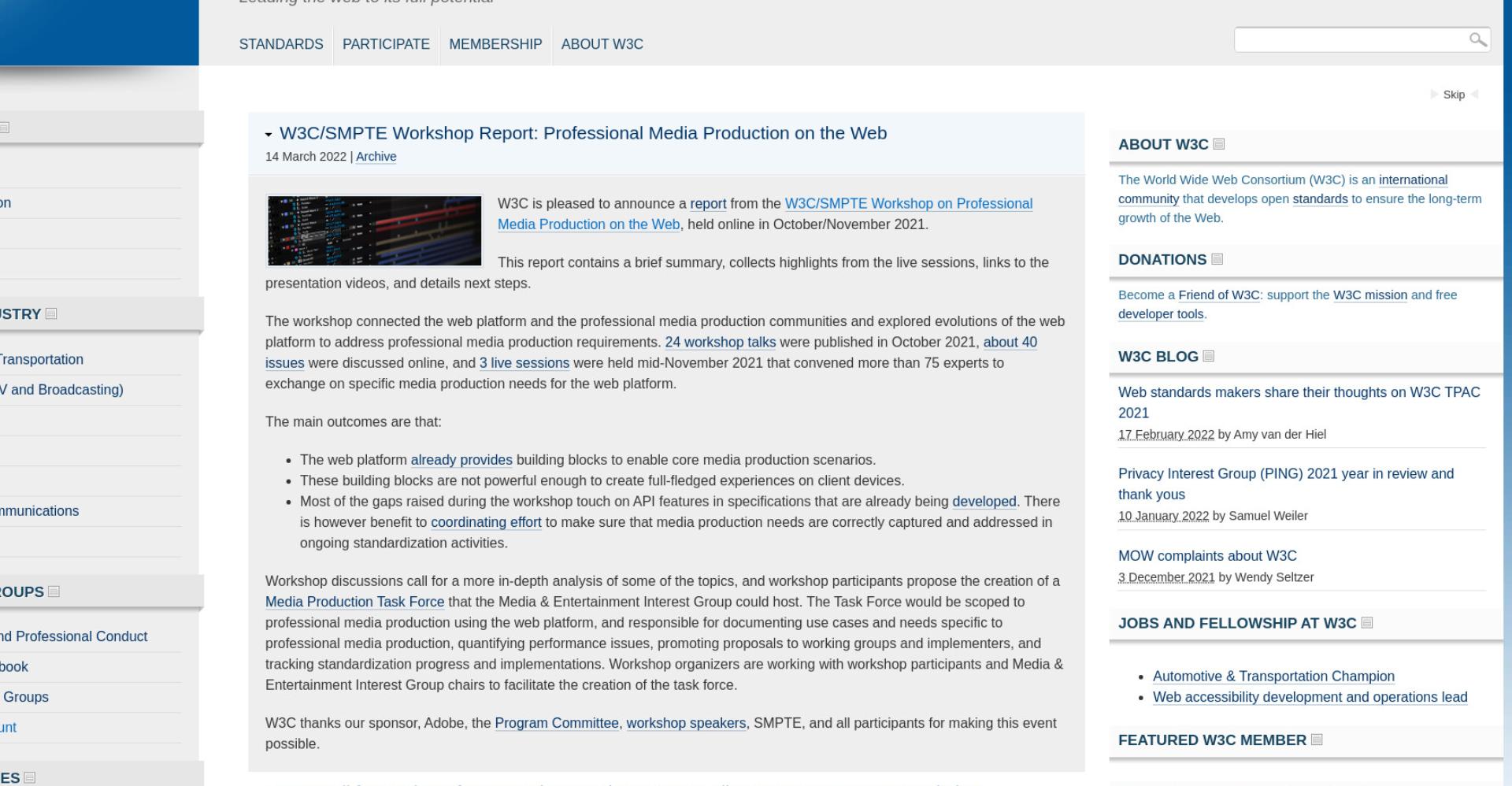Screen dimensions: 1512x786
Task: Click the ABOUT W3C sidebar heading
Action: [1163, 144]
